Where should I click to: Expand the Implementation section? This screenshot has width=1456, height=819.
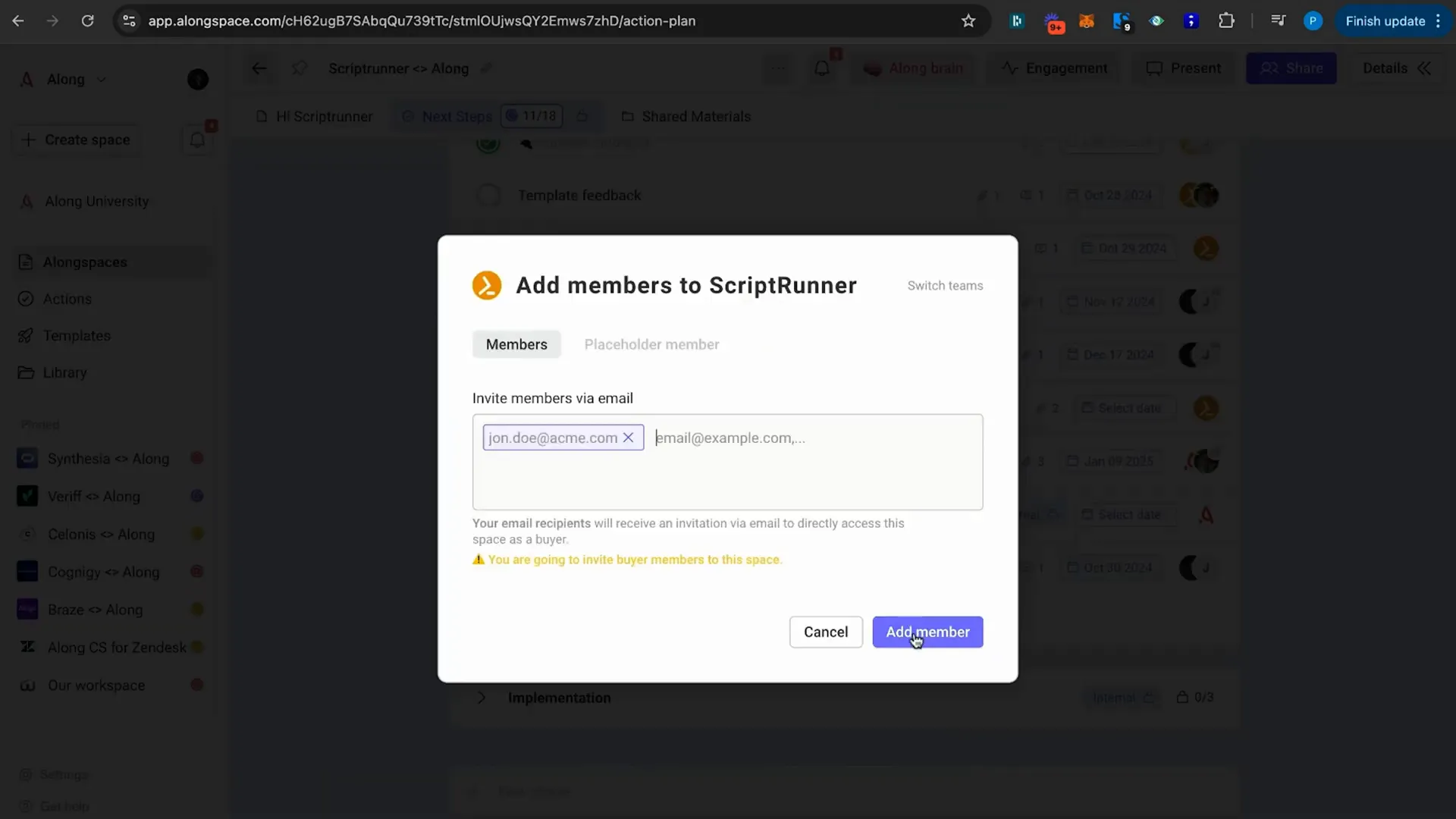coord(481,697)
